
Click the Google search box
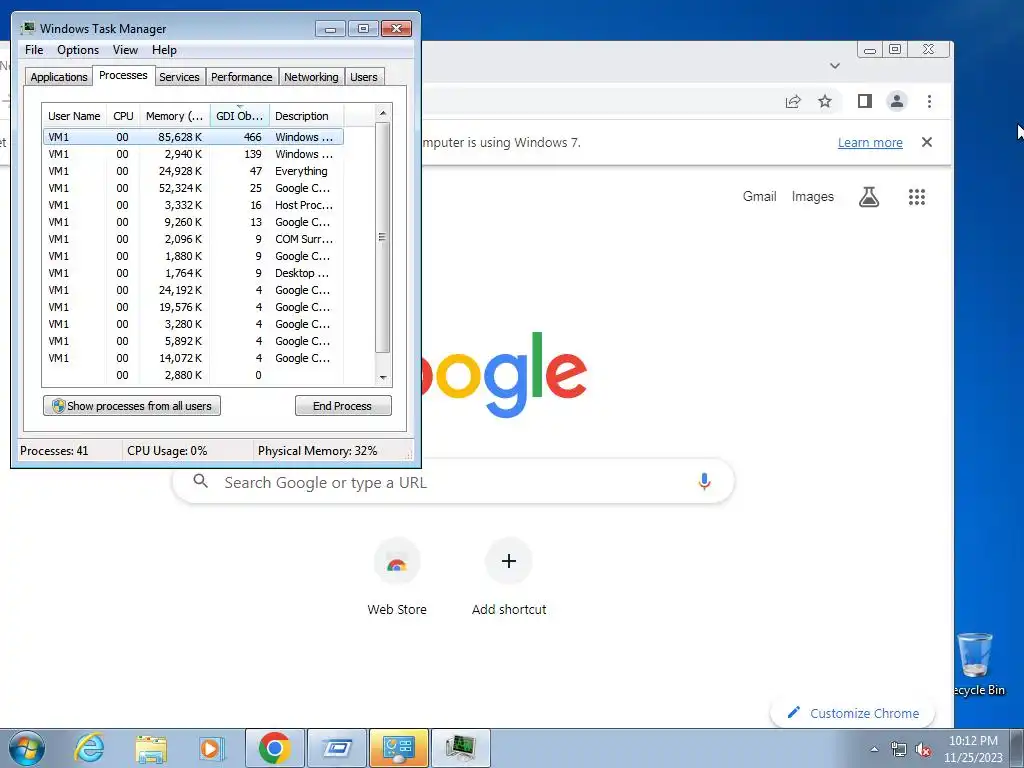click(453, 482)
